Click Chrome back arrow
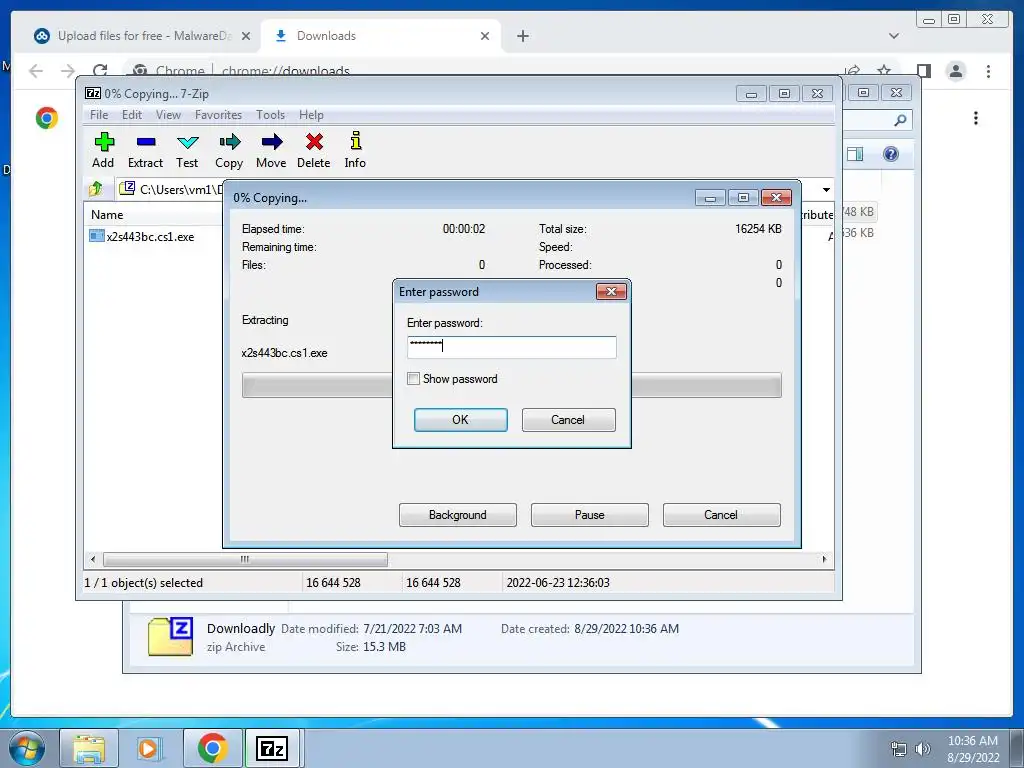This screenshot has height=768, width=1024. point(36,71)
